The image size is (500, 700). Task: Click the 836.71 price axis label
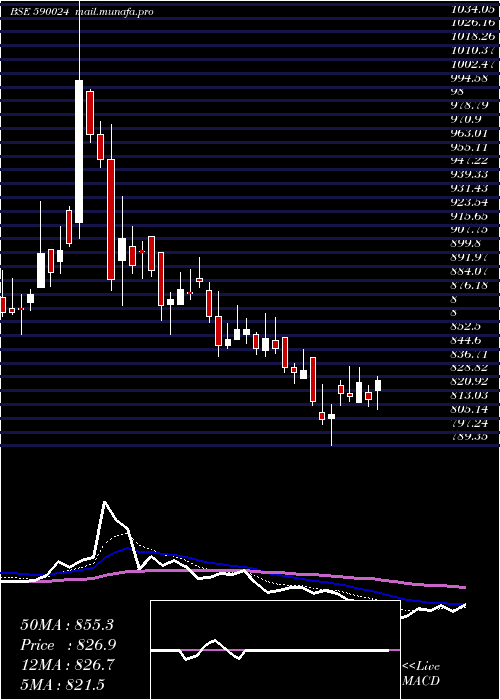click(x=469, y=354)
